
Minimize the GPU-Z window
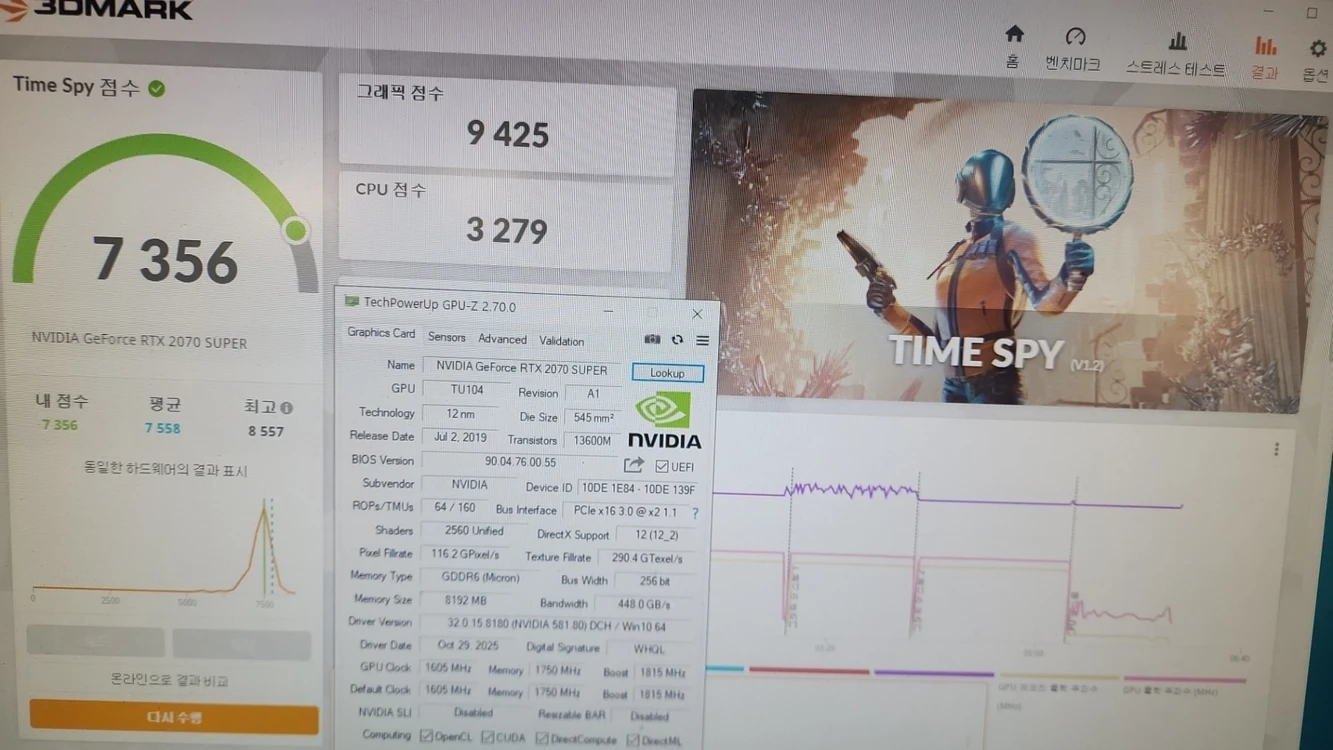pos(608,311)
